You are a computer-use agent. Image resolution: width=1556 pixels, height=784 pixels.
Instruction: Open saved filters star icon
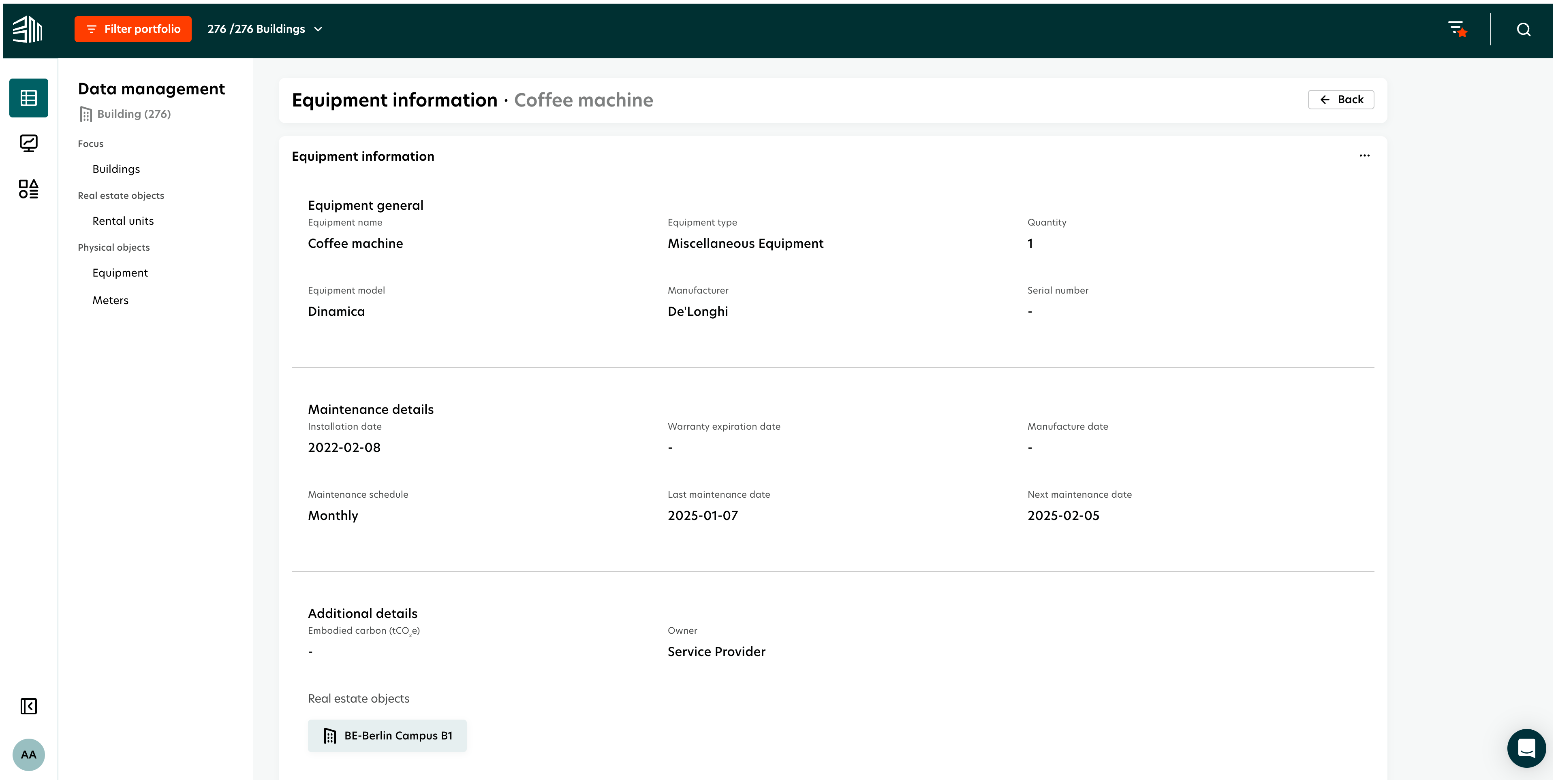click(1458, 29)
